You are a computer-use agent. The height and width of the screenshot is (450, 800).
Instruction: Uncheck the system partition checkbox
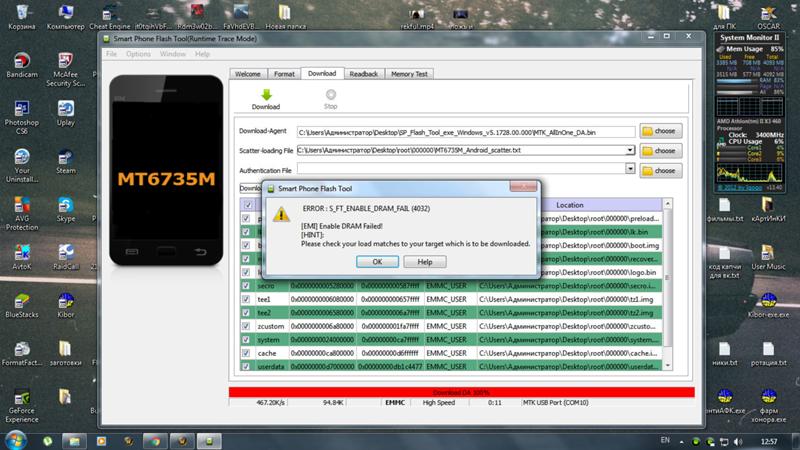tap(246, 340)
